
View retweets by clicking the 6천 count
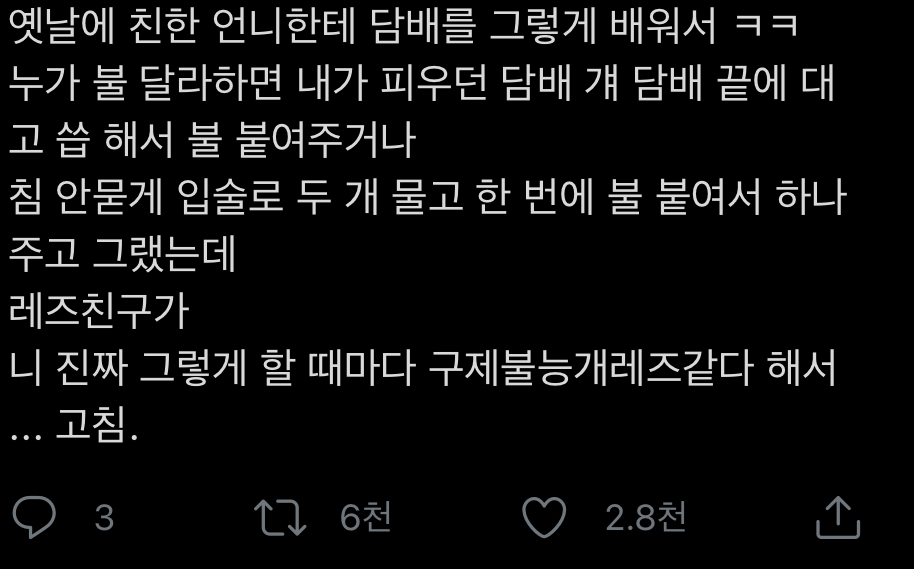(365, 517)
